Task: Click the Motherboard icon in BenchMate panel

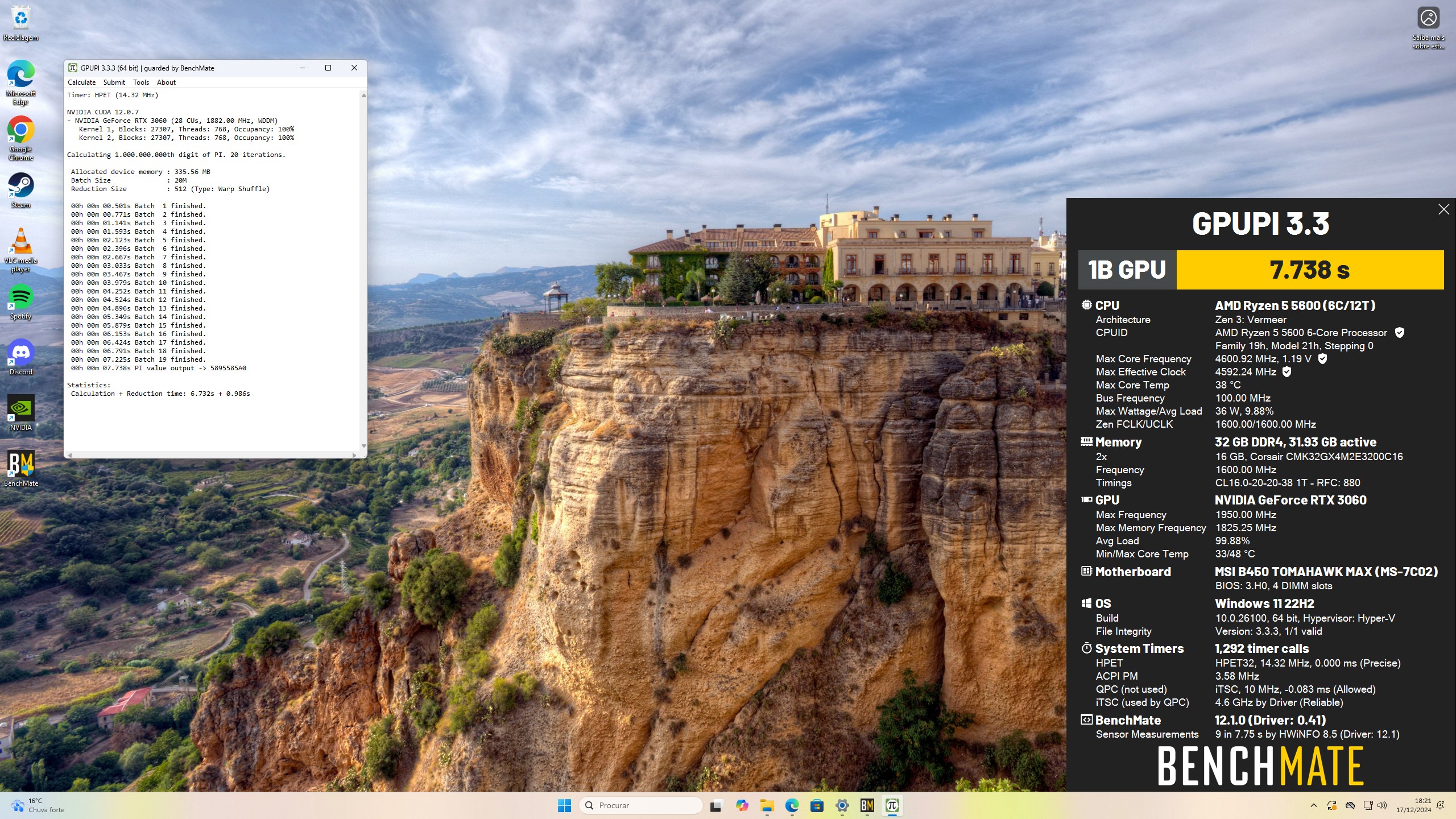Action: [1086, 571]
